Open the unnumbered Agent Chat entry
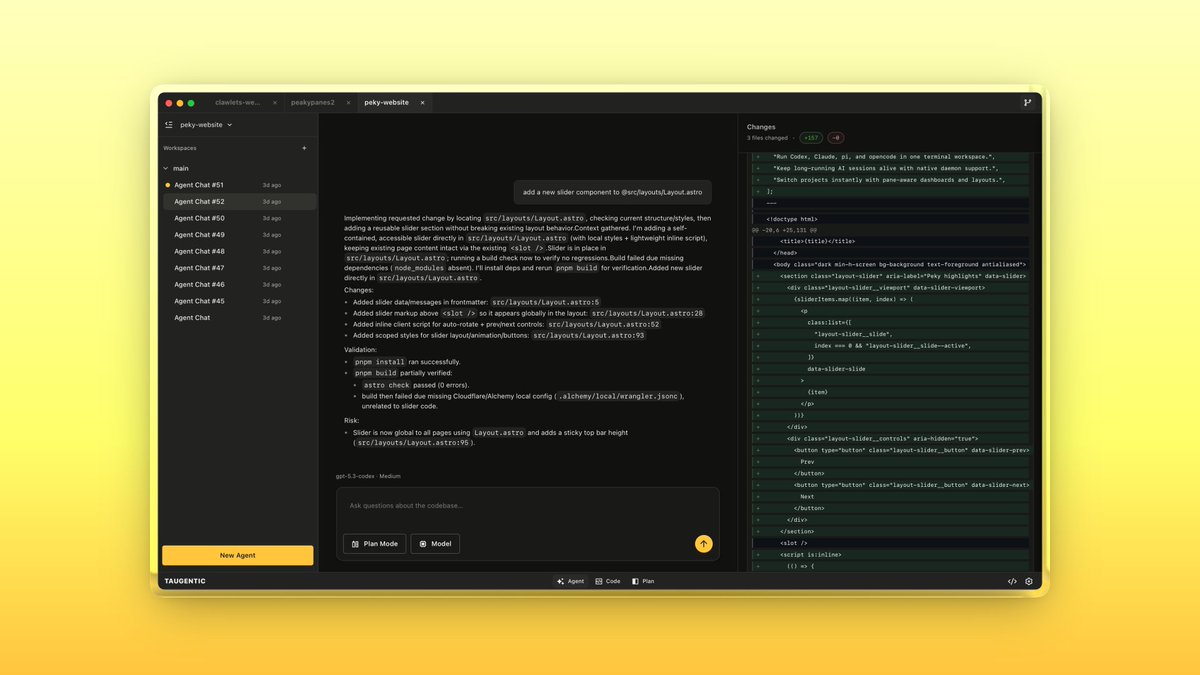Image resolution: width=1200 pixels, height=675 pixels. [239, 318]
